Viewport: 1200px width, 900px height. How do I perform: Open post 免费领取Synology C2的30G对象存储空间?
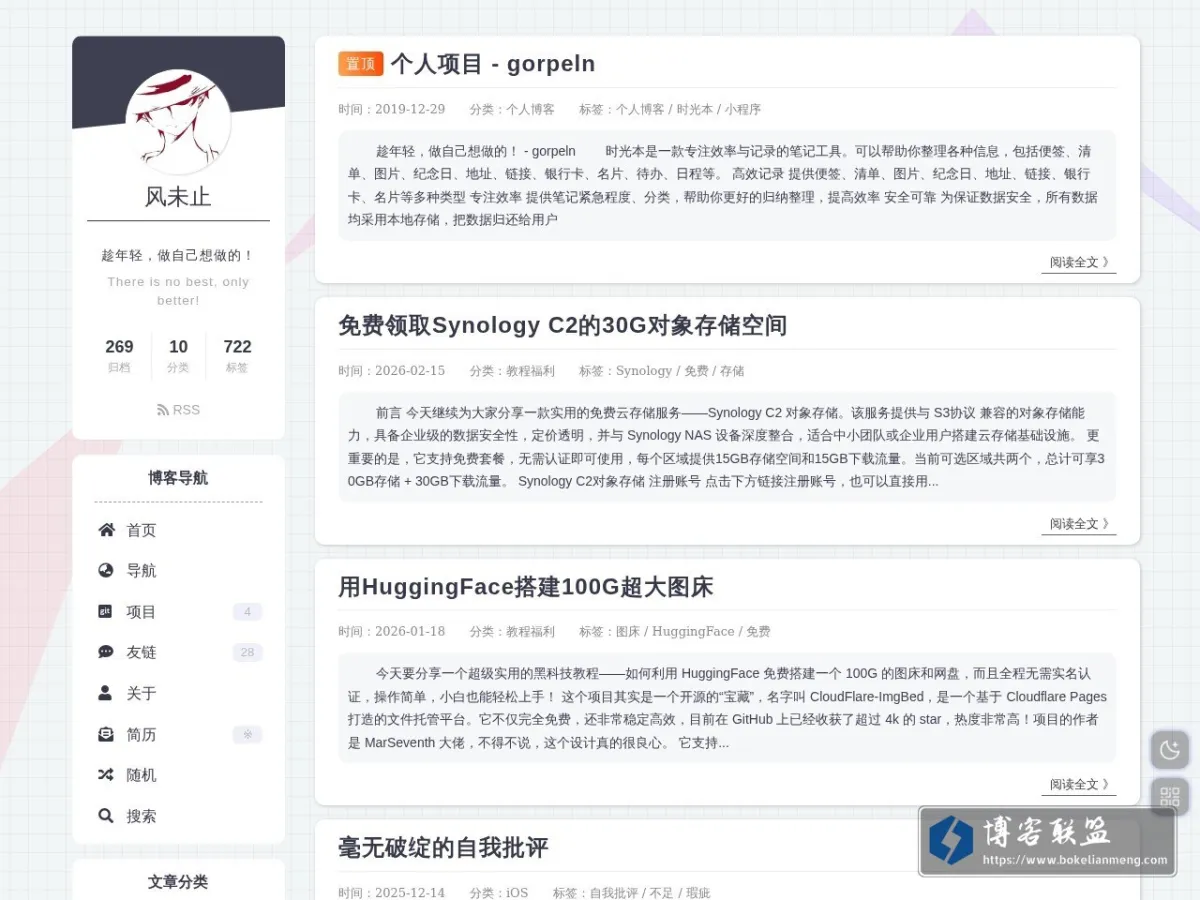pos(562,325)
